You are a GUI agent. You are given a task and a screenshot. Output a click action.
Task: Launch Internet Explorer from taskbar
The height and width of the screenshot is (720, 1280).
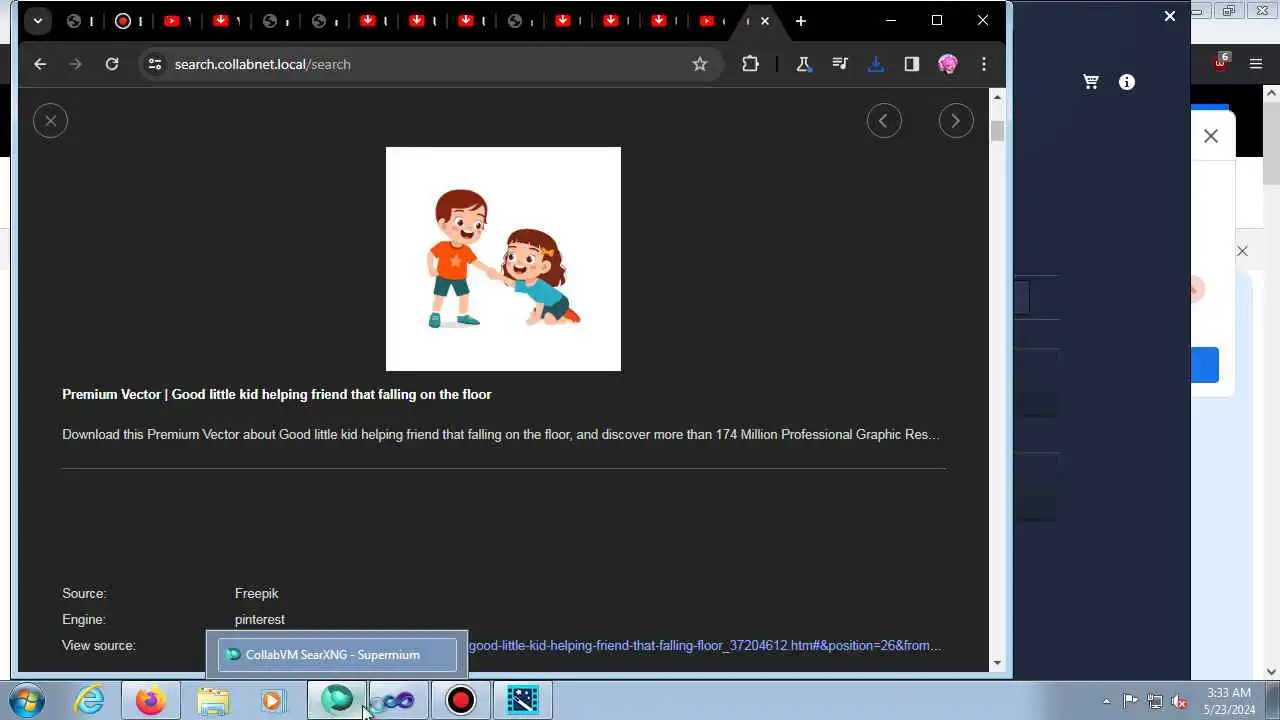click(90, 700)
